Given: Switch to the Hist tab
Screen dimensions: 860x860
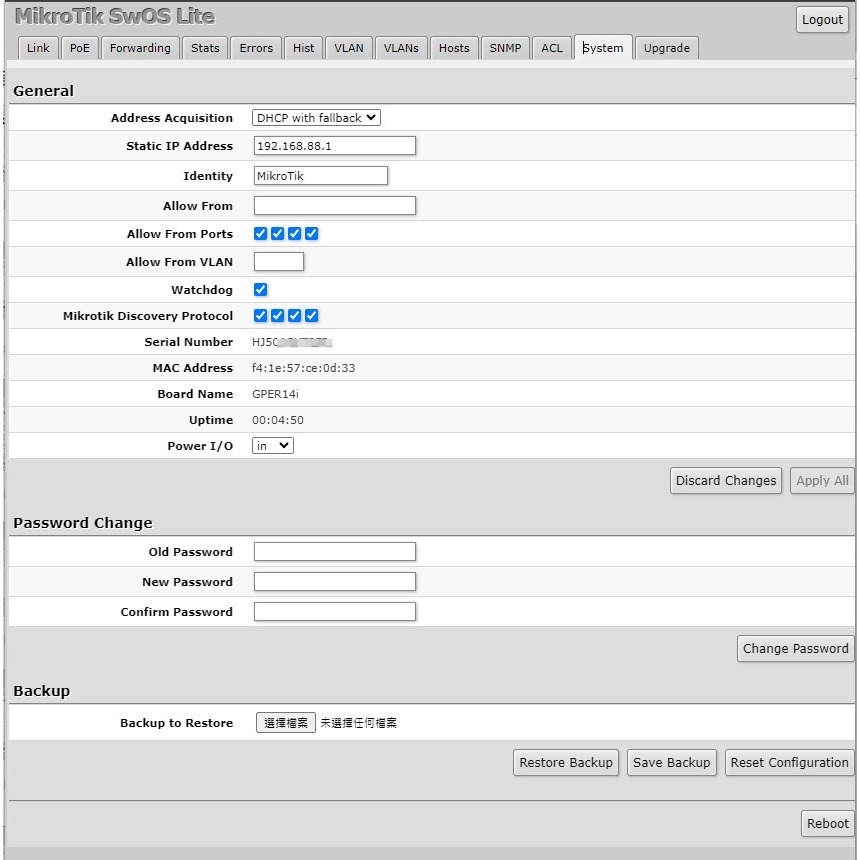Looking at the screenshot, I should tap(303, 48).
